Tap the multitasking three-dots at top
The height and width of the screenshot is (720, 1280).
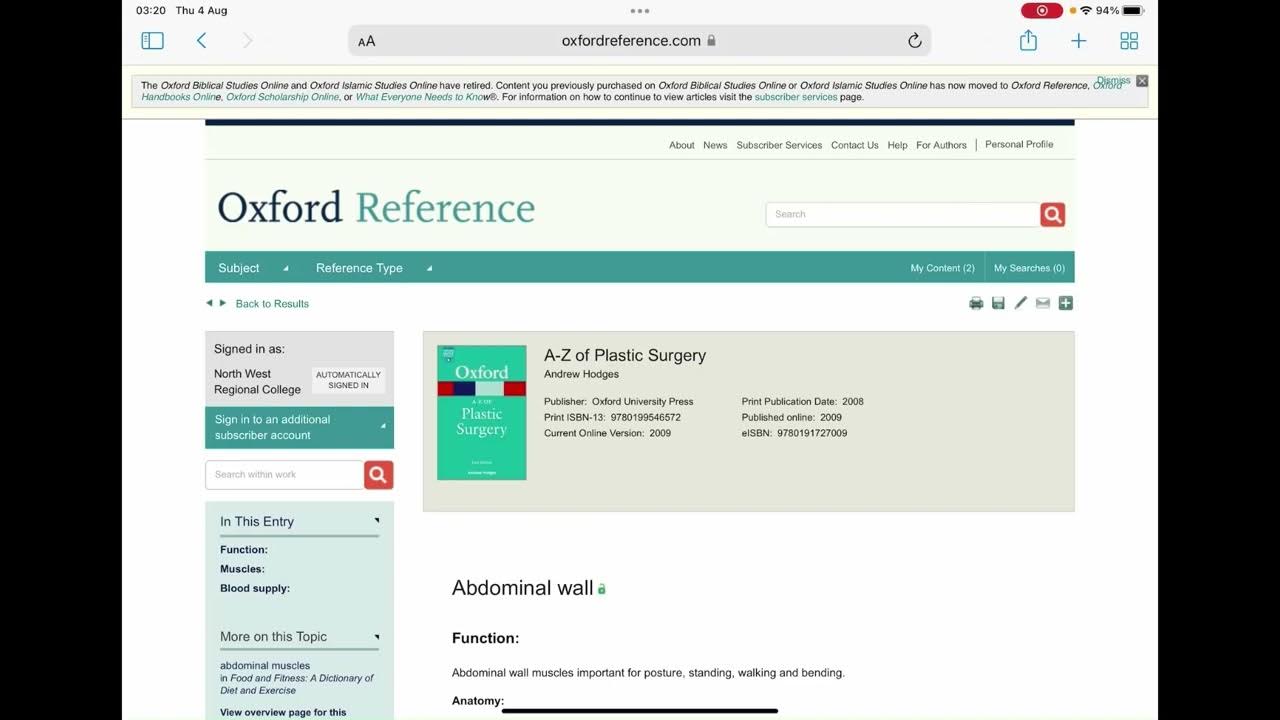640,11
